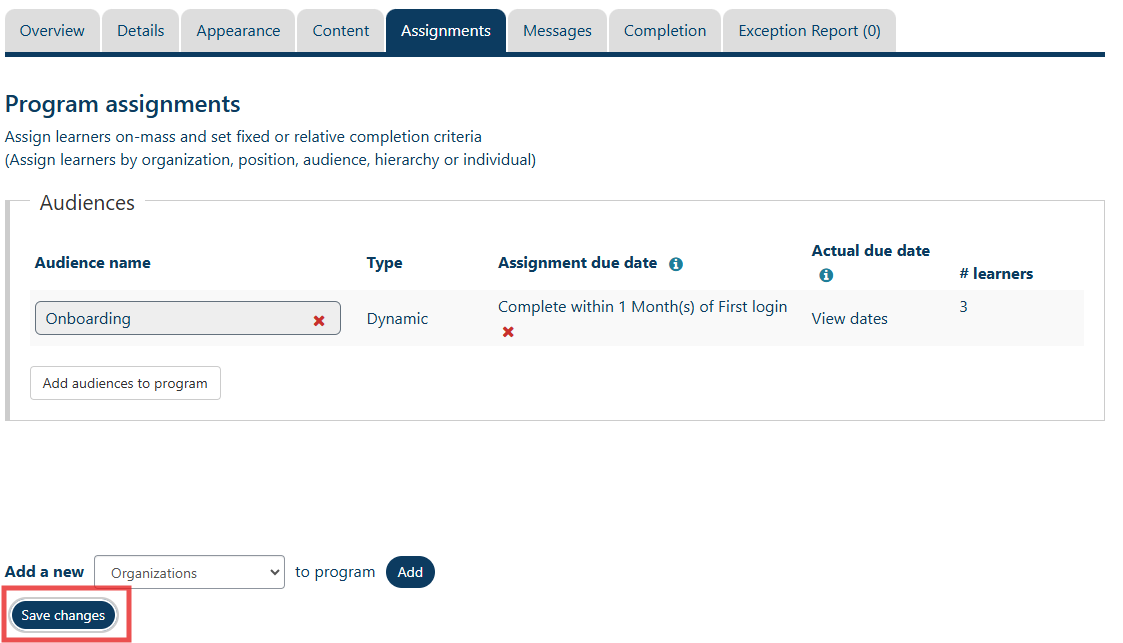Click info icon under Actual due date

point(826,275)
